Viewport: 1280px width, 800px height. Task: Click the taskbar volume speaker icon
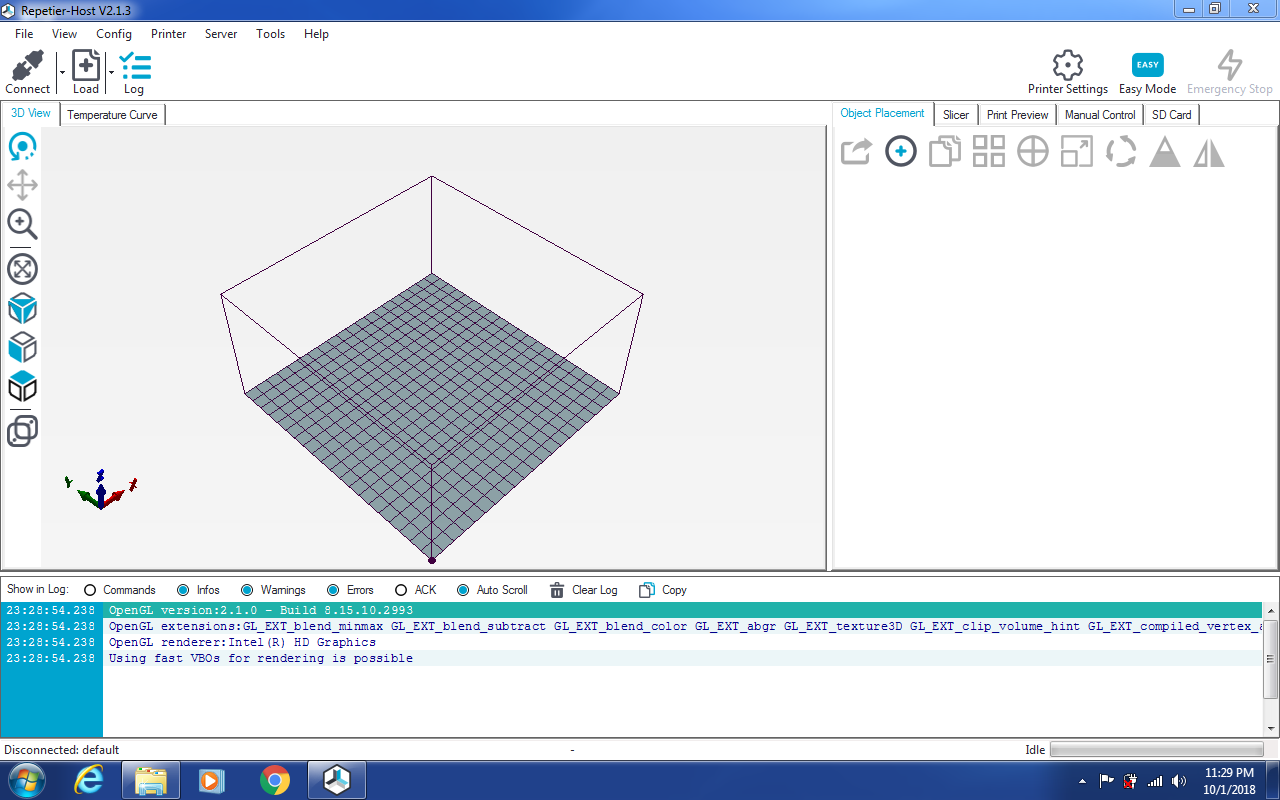[x=1179, y=781]
